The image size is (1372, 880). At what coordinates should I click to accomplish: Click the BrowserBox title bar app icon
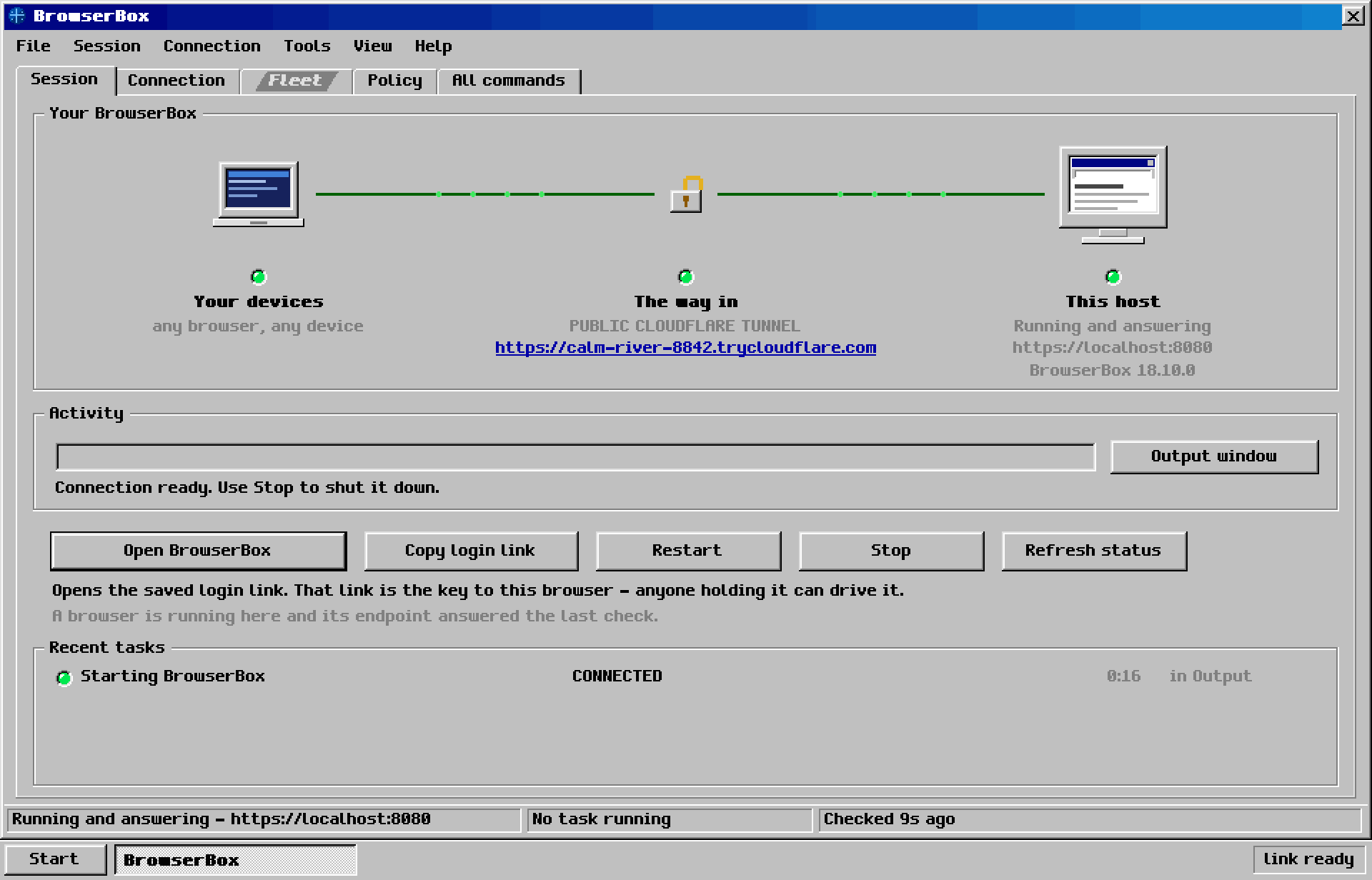point(17,16)
